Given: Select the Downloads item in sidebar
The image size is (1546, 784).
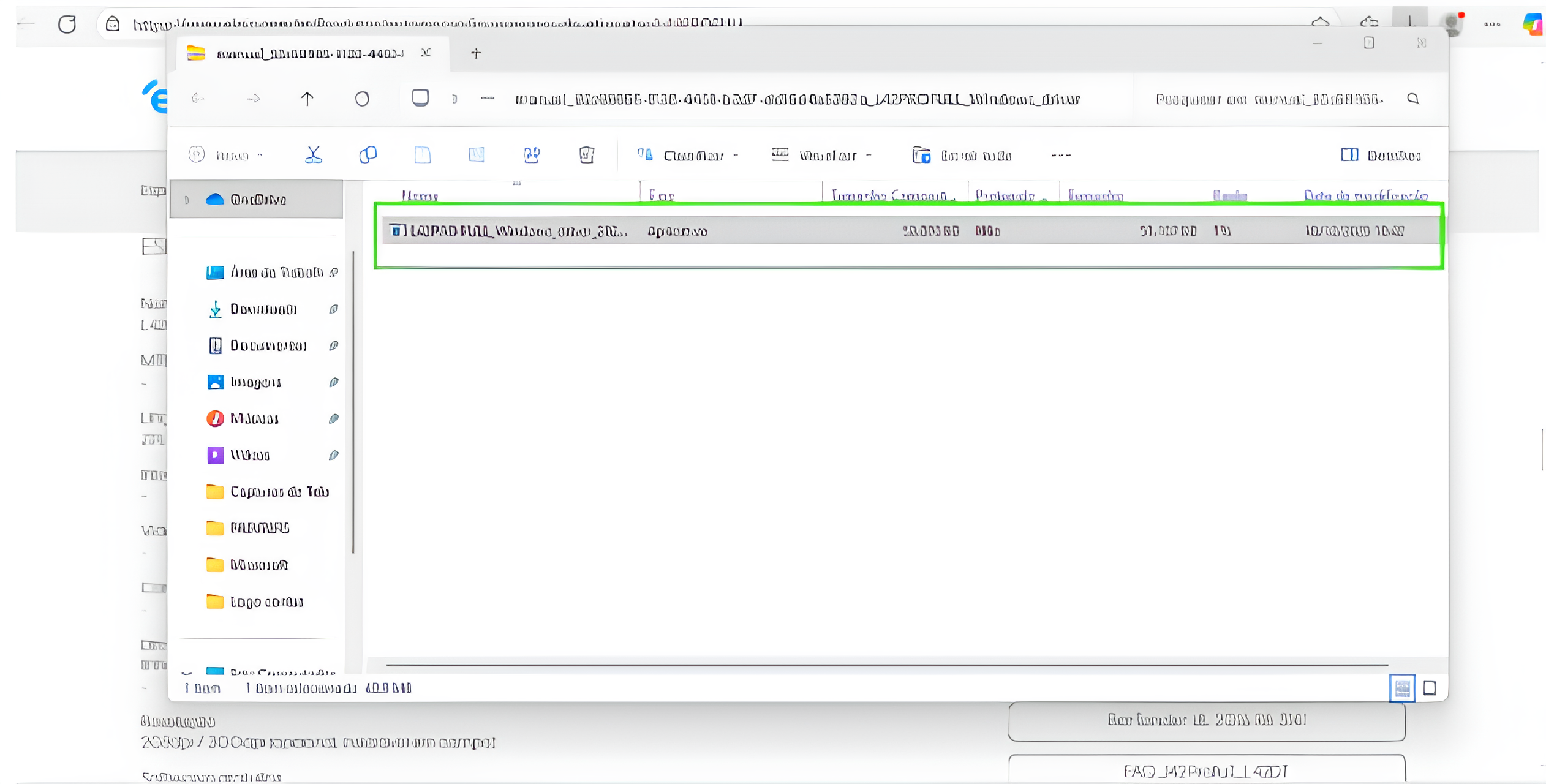Looking at the screenshot, I should coord(263,309).
